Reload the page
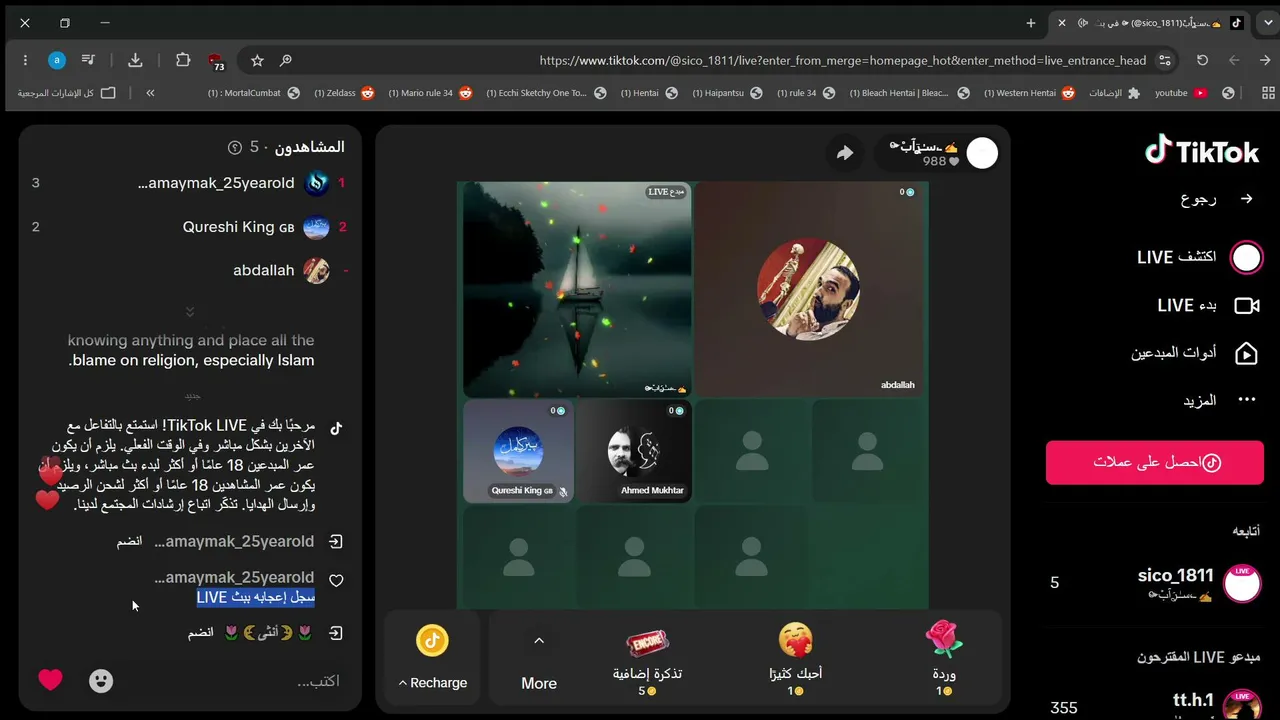 click(1202, 60)
